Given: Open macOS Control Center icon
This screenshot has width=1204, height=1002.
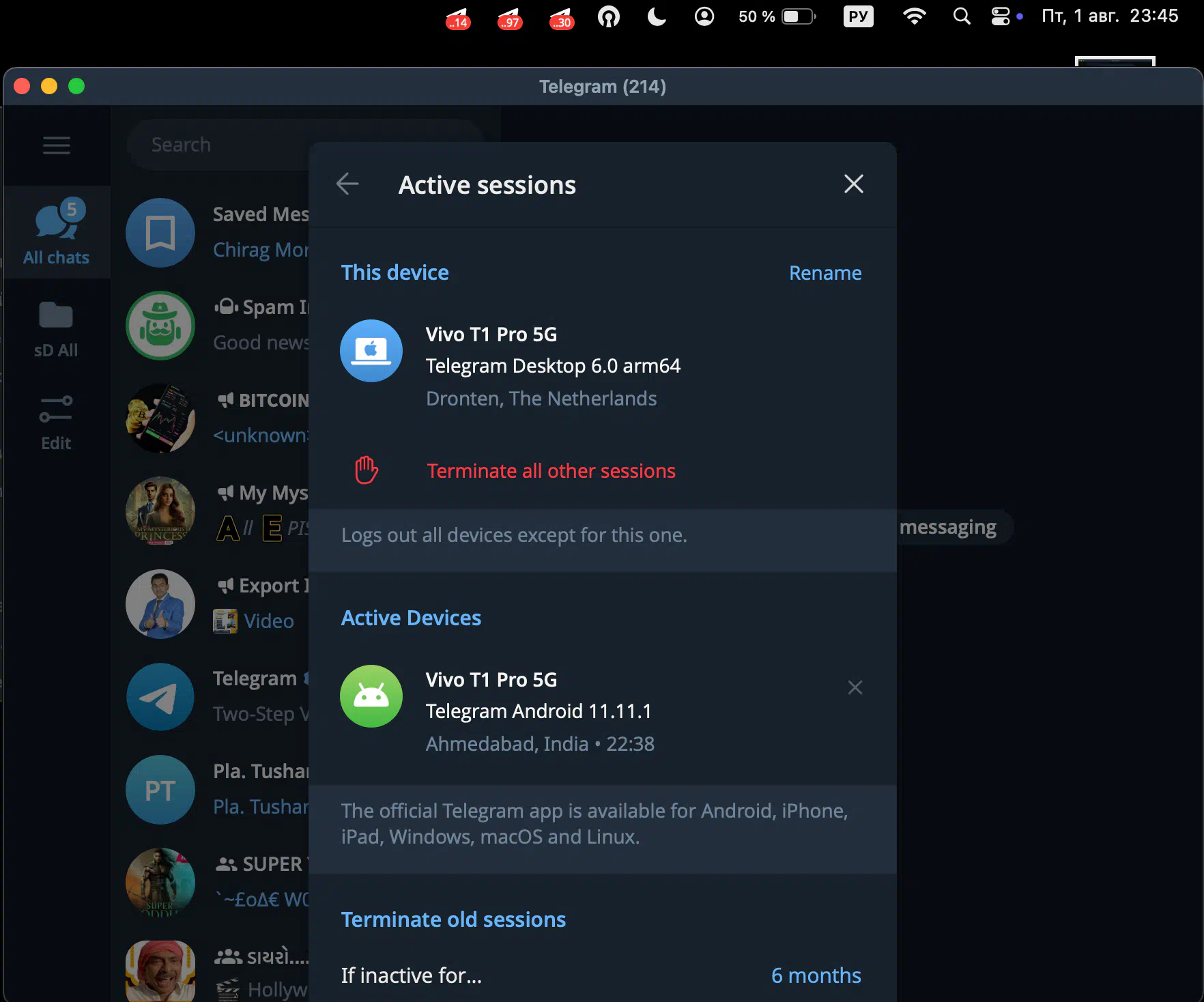Looking at the screenshot, I should coord(1001,16).
